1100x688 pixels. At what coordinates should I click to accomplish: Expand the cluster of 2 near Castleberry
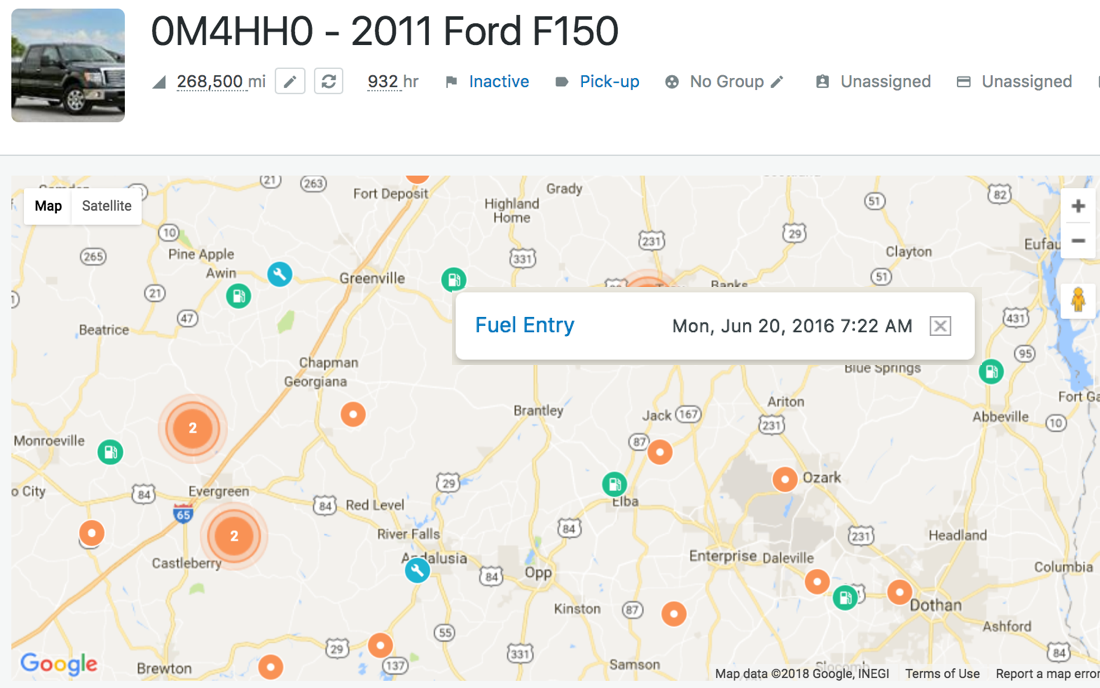coord(234,536)
